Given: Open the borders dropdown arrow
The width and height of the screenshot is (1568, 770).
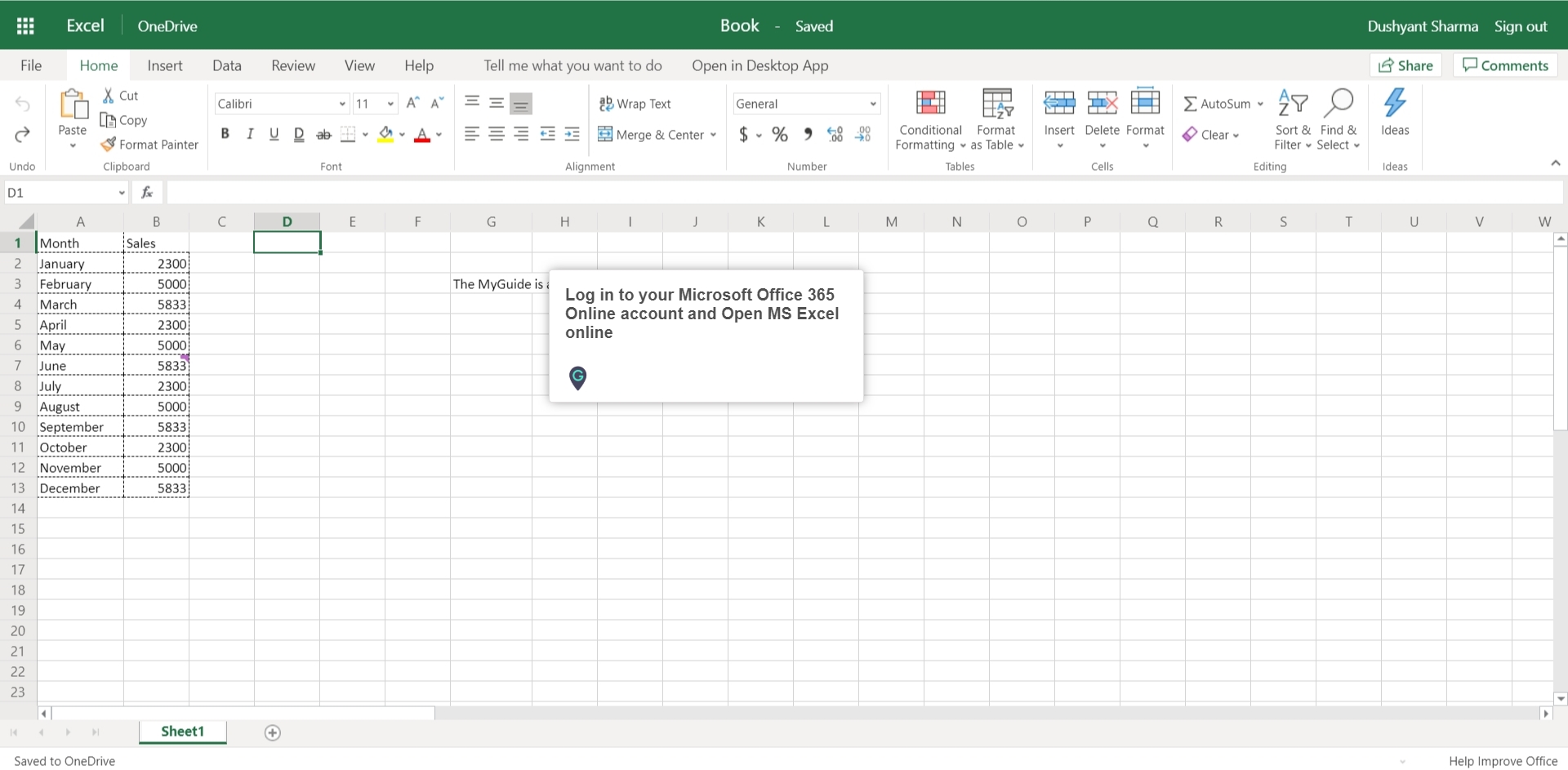Looking at the screenshot, I should coord(365,135).
